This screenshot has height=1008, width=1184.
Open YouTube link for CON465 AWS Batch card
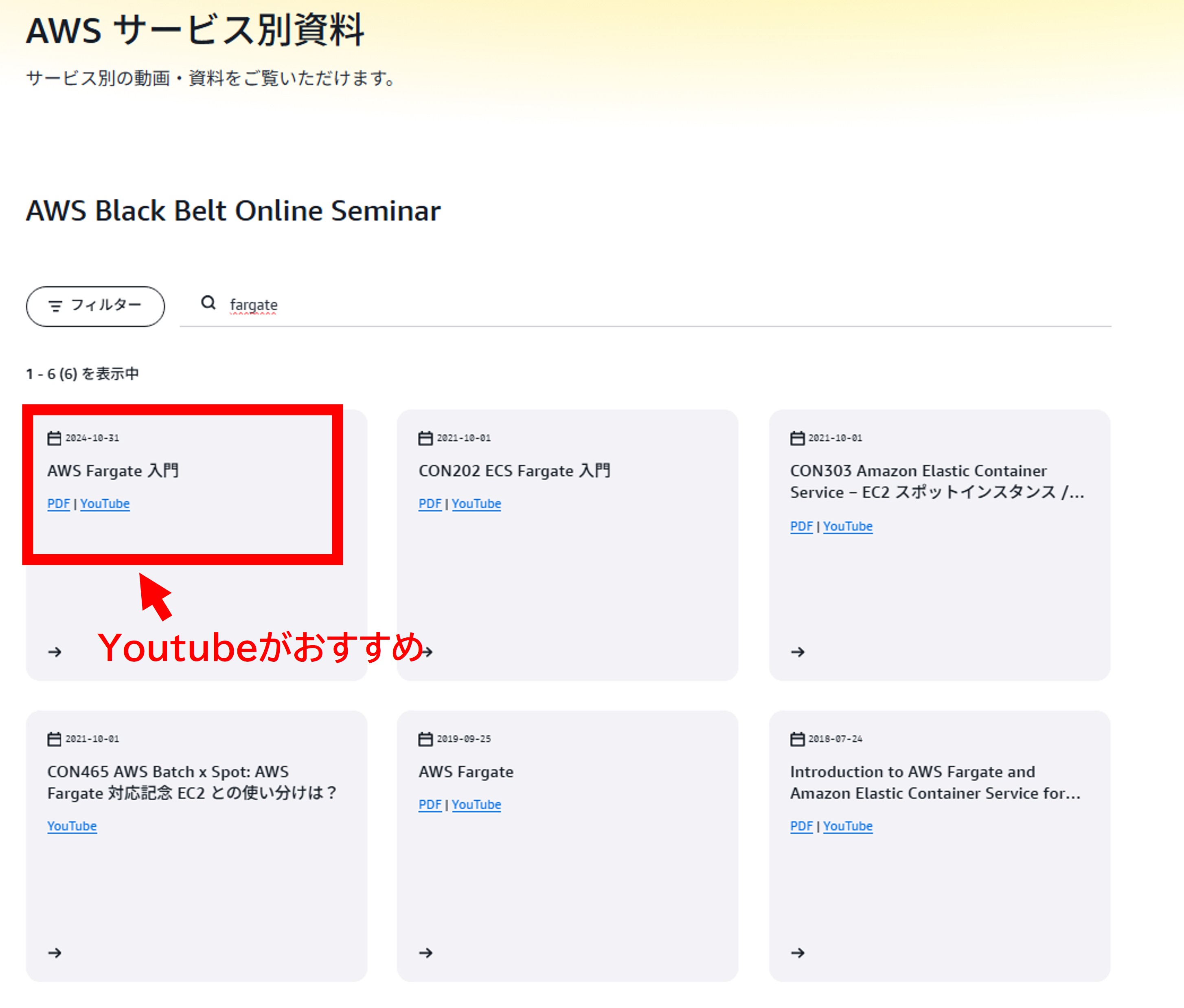(x=72, y=826)
